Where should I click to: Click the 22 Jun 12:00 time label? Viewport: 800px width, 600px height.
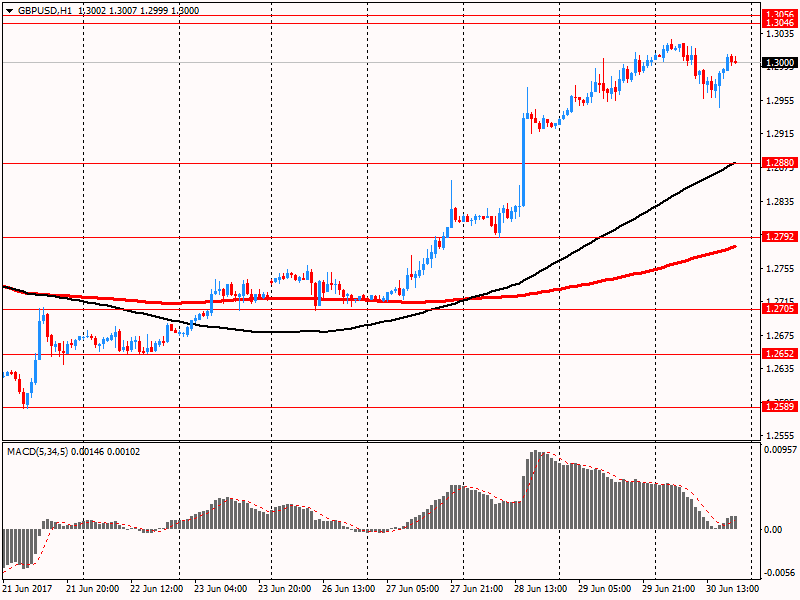[x=157, y=588]
